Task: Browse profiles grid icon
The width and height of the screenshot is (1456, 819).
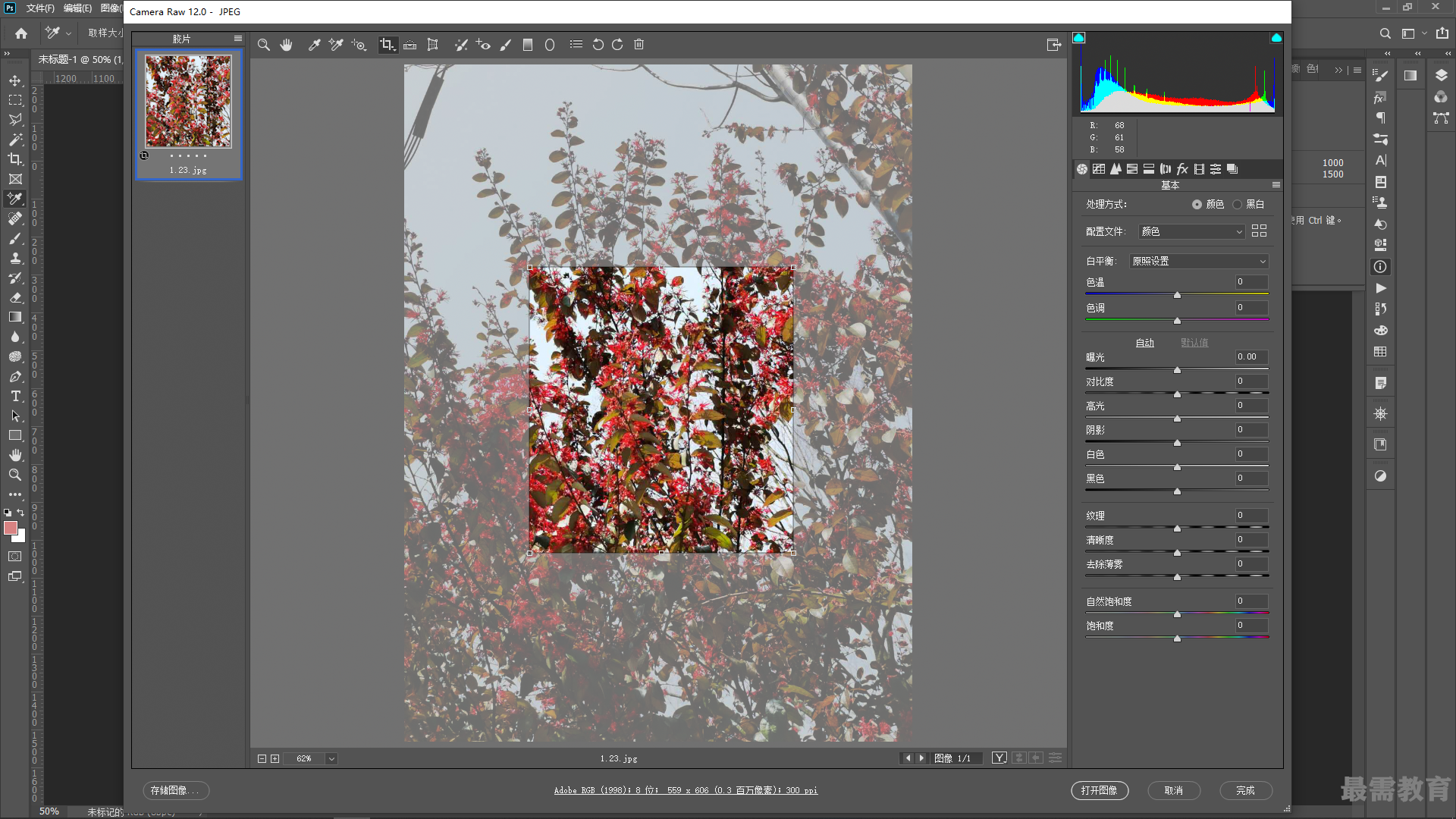Action: pyautogui.click(x=1259, y=231)
